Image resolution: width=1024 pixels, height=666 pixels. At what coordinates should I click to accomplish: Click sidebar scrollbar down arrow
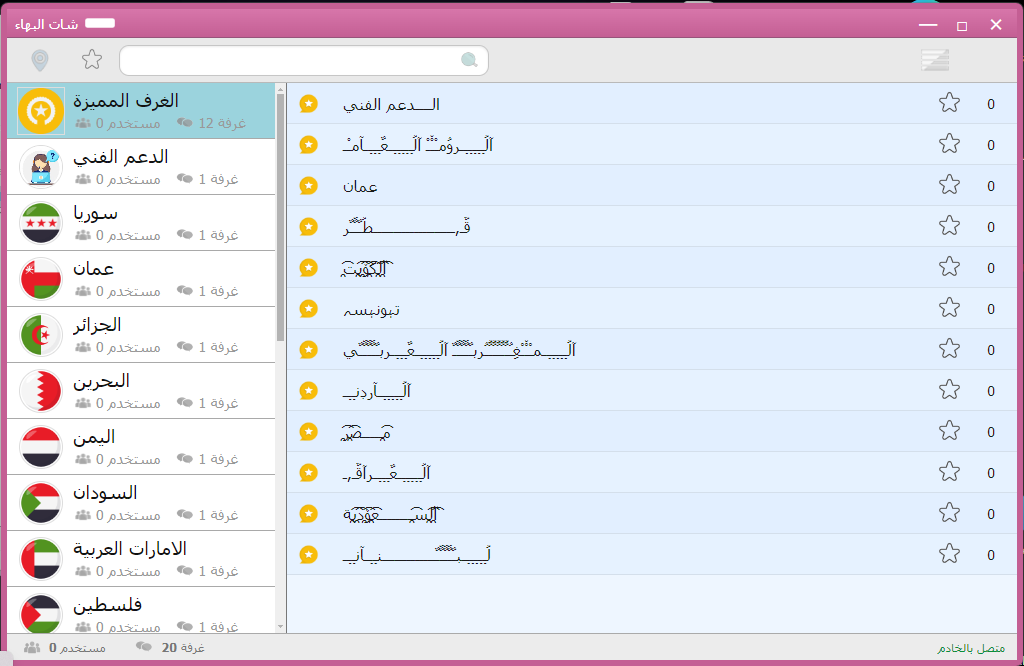(x=281, y=627)
